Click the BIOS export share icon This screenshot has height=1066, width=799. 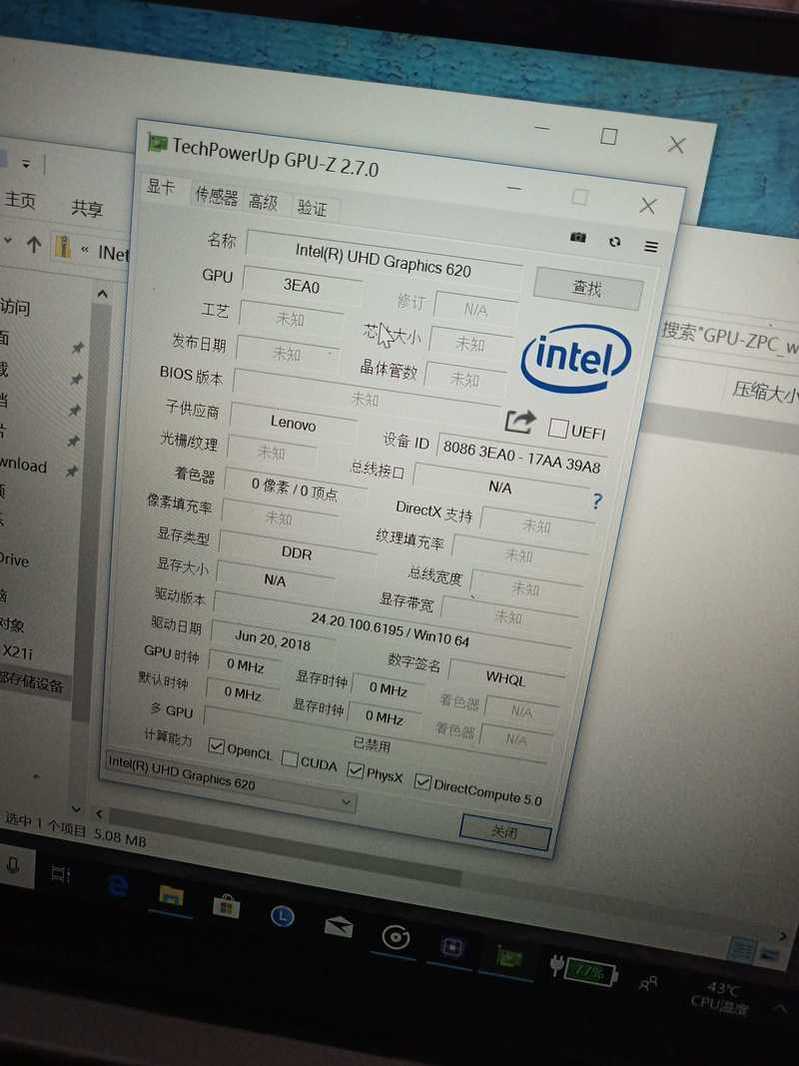(x=520, y=422)
